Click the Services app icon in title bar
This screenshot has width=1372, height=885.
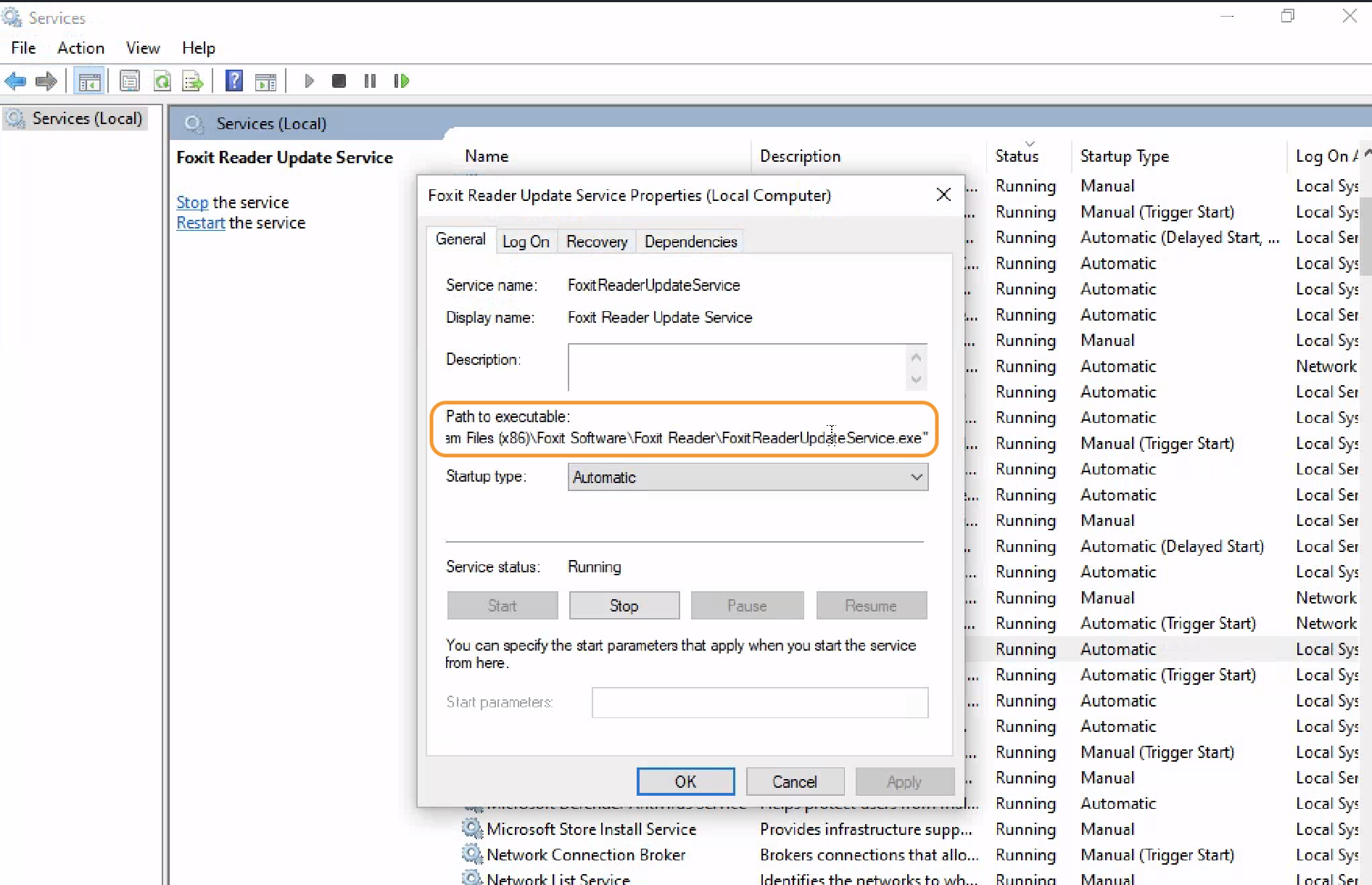point(12,17)
